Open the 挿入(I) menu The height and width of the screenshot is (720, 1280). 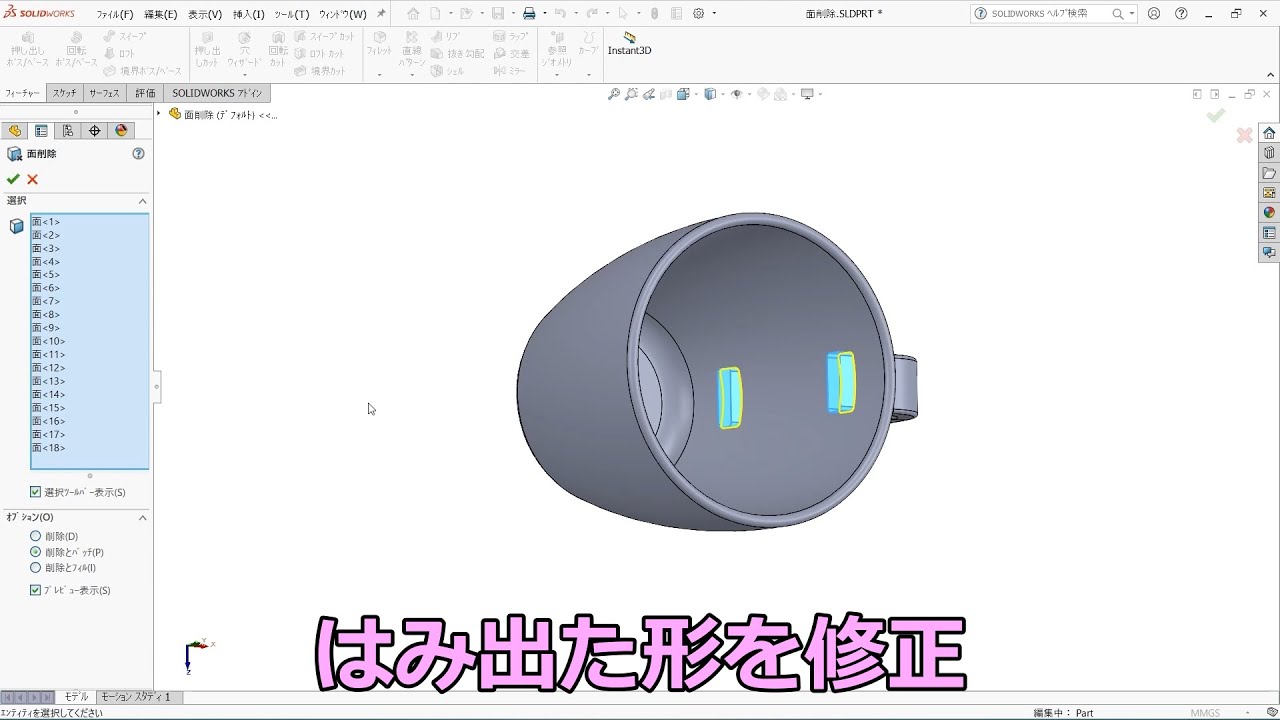248,14
